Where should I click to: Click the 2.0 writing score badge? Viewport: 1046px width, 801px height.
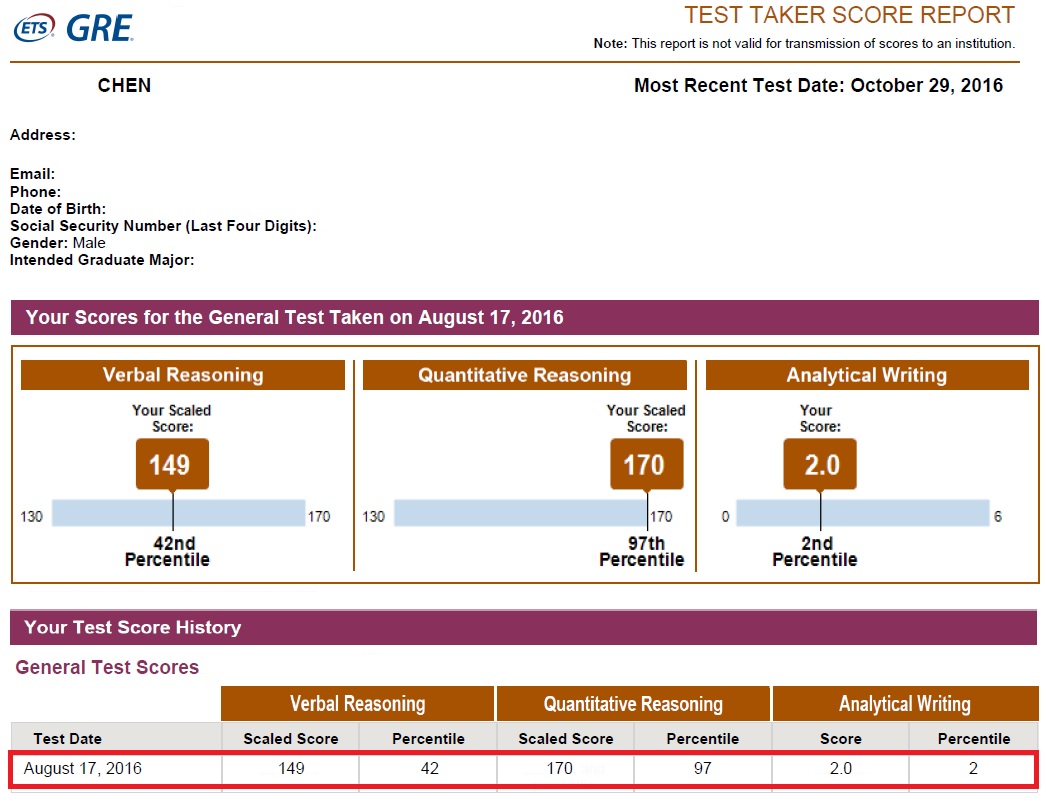click(820, 464)
